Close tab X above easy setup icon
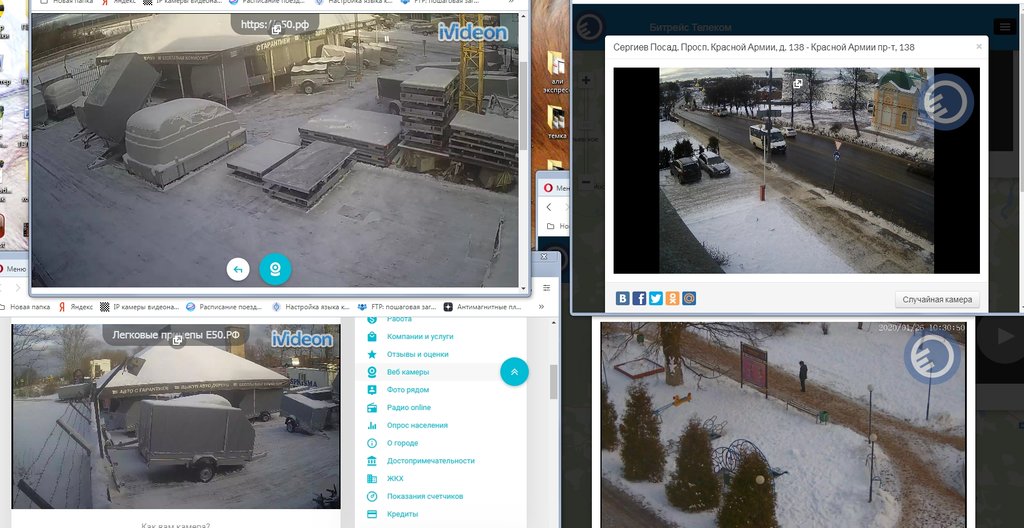 pos(544,257)
